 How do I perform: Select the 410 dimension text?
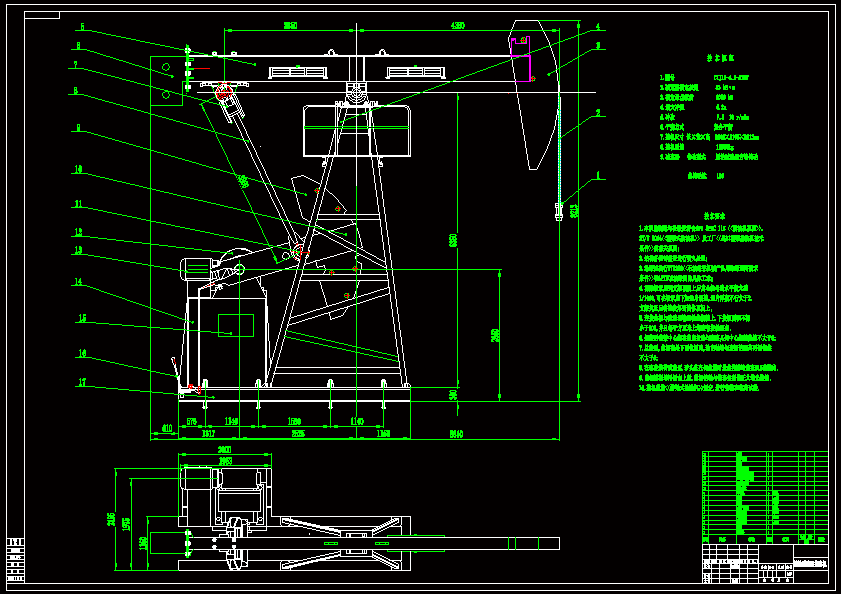click(x=167, y=428)
